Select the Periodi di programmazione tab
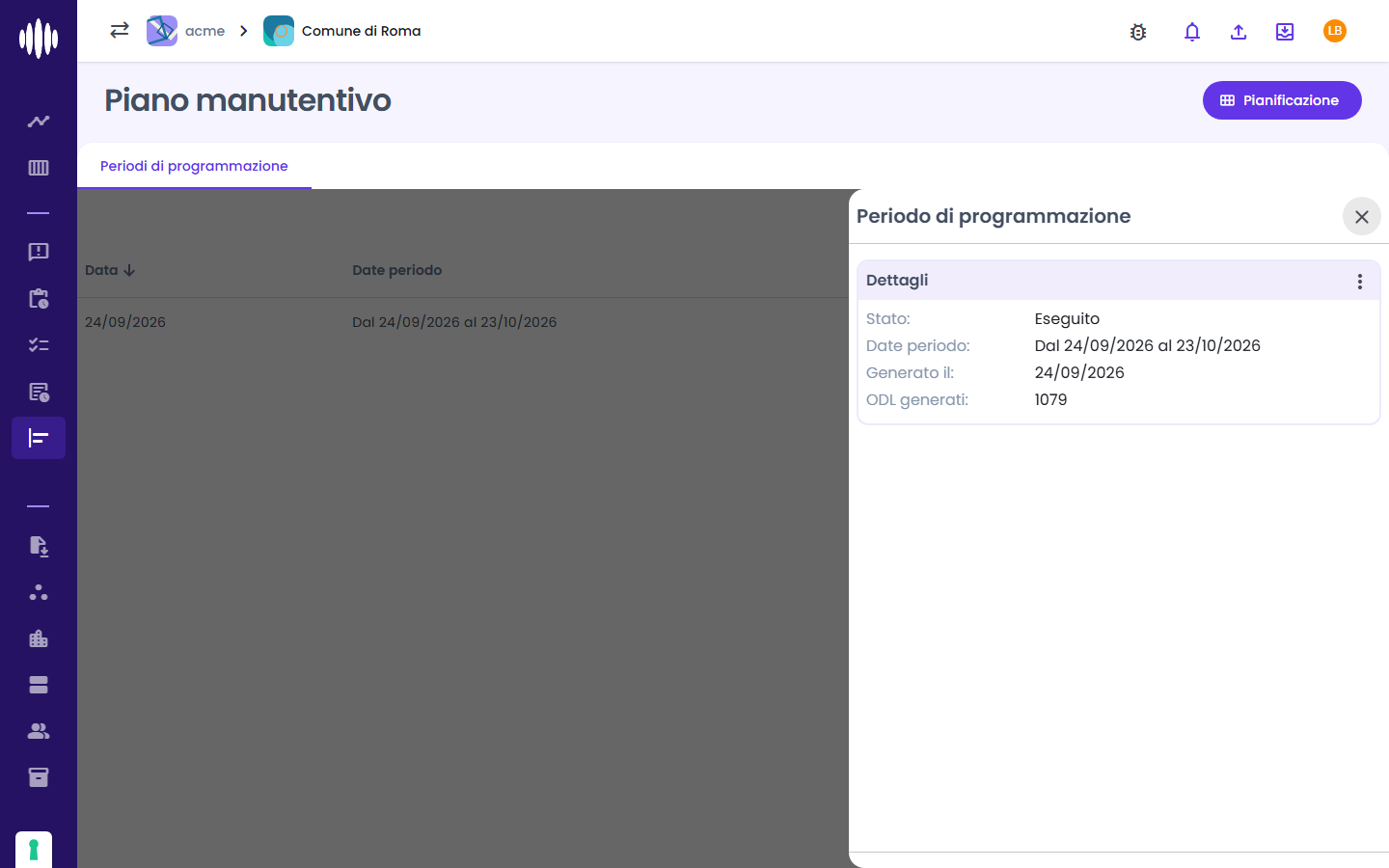This screenshot has width=1389, height=868. click(194, 166)
